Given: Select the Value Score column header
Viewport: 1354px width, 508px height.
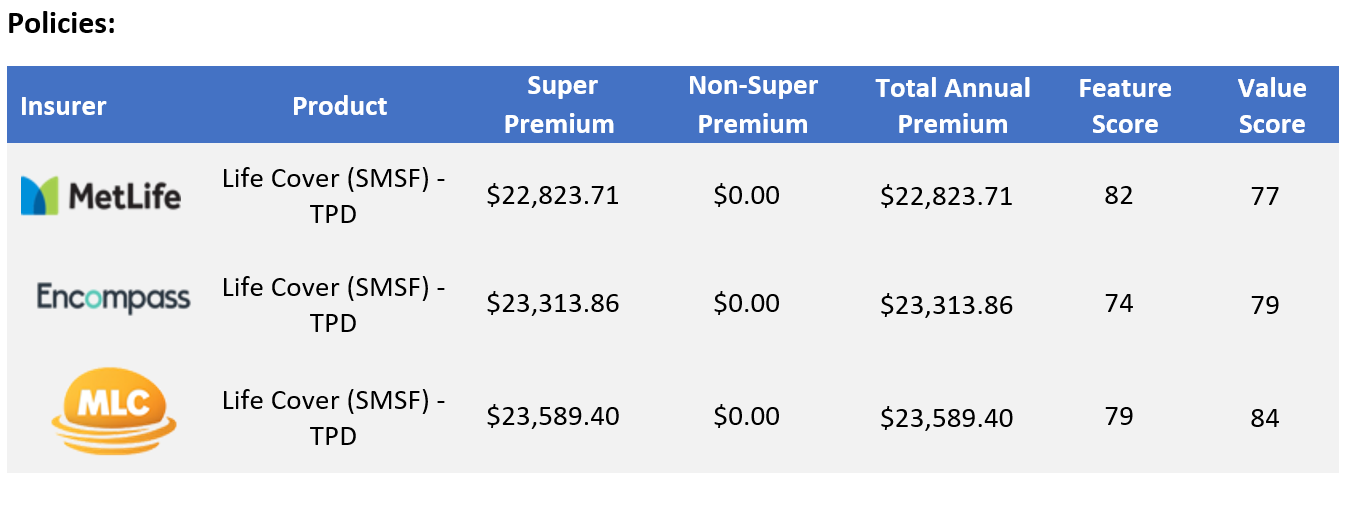Looking at the screenshot, I should 1272,106.
